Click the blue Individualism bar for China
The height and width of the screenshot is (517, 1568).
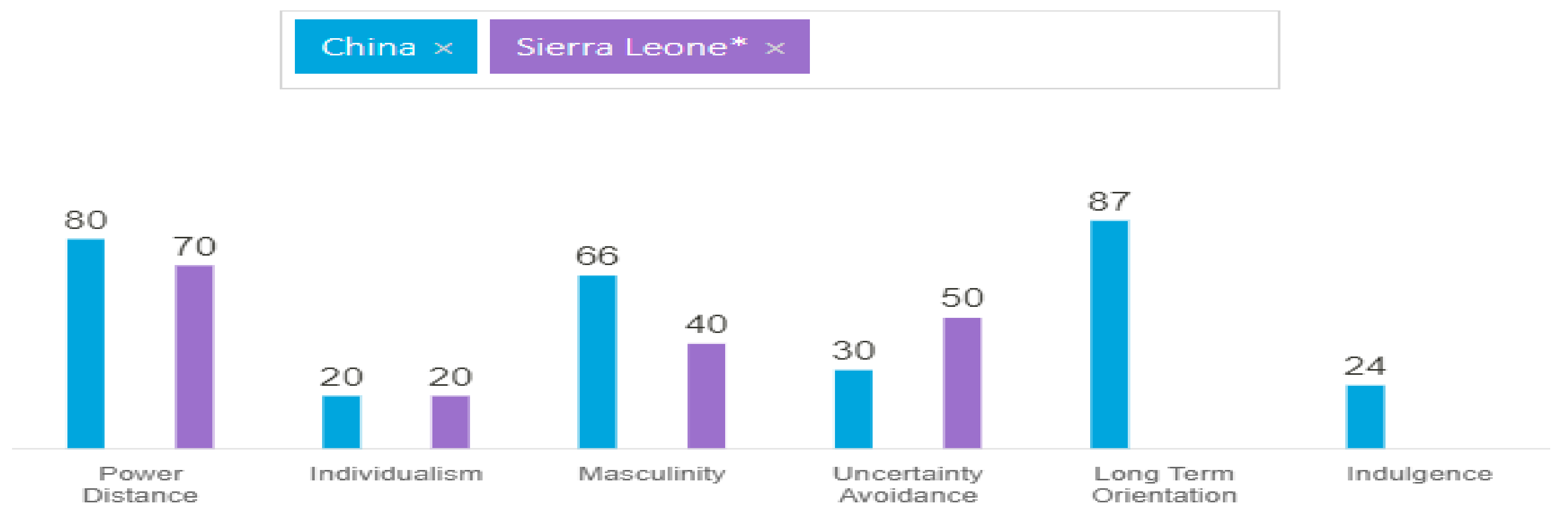[x=341, y=422]
